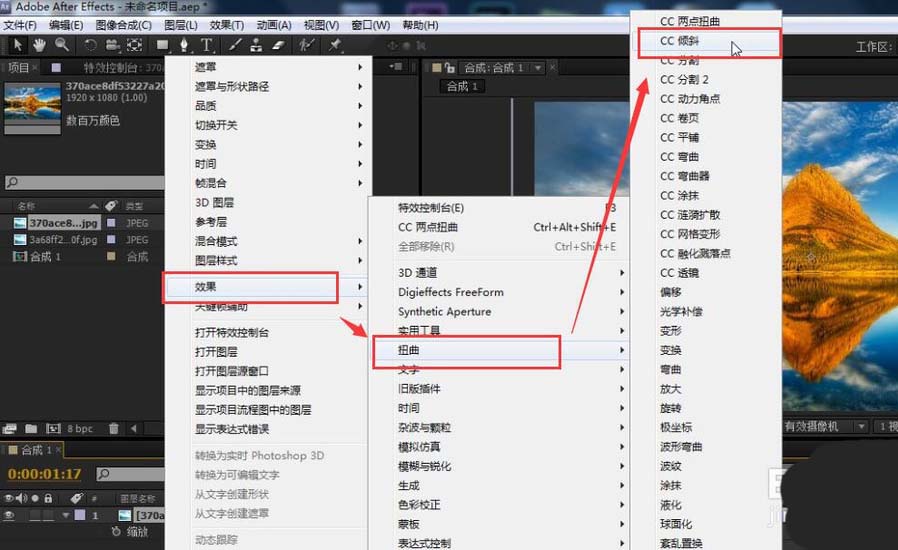Viewport: 898px width, 550px height.
Task: Open the 文件(F) menu
Action: [20, 25]
